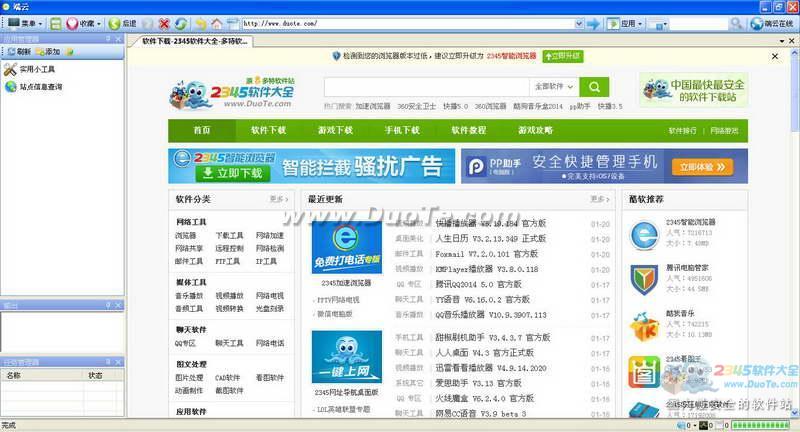The width and height of the screenshot is (800, 432).
Task: Open Foxmail V7.2.0.101 官方版 entry
Action: tap(486, 254)
